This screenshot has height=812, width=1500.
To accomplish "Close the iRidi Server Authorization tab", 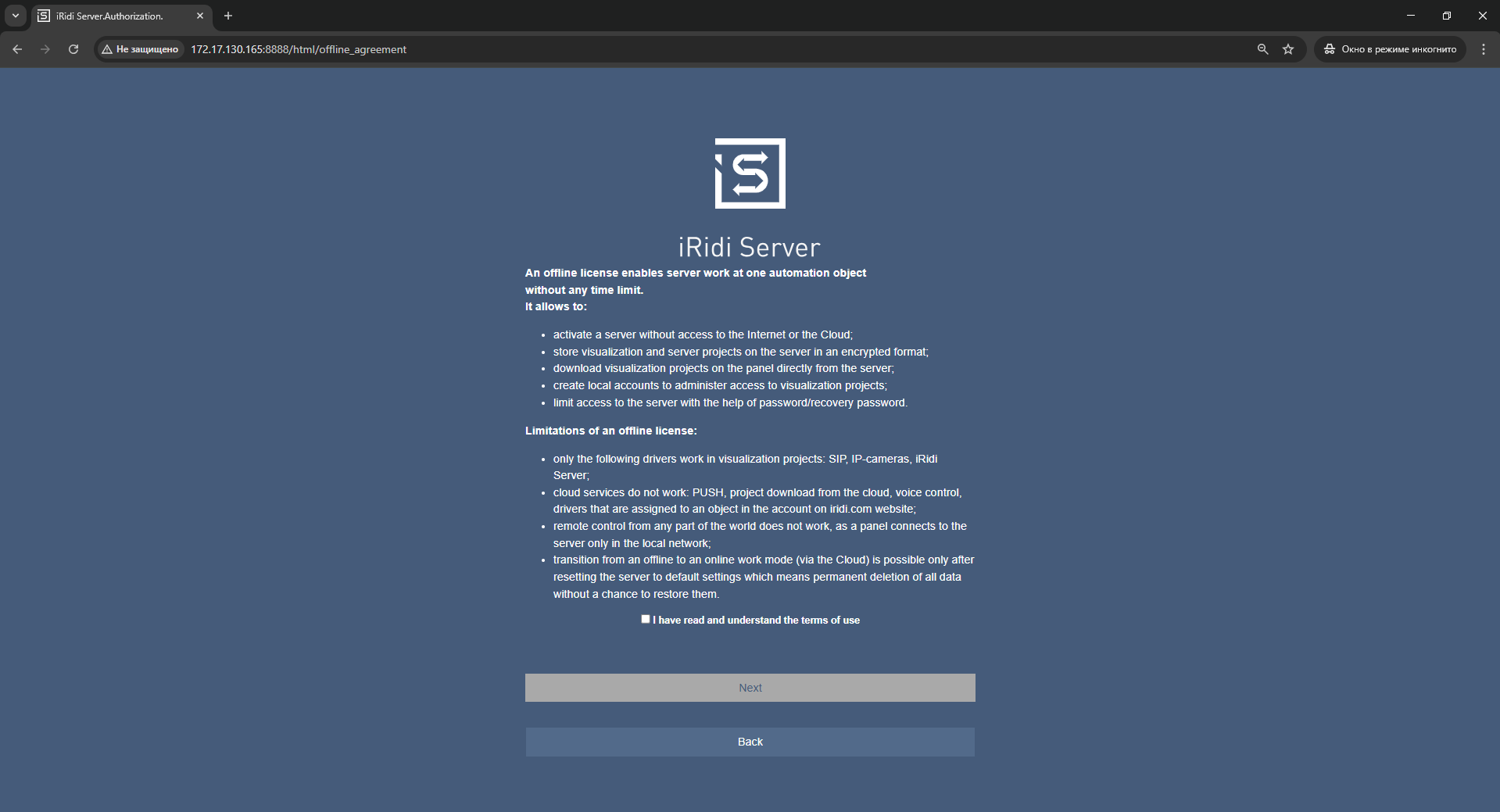I will tap(200, 16).
